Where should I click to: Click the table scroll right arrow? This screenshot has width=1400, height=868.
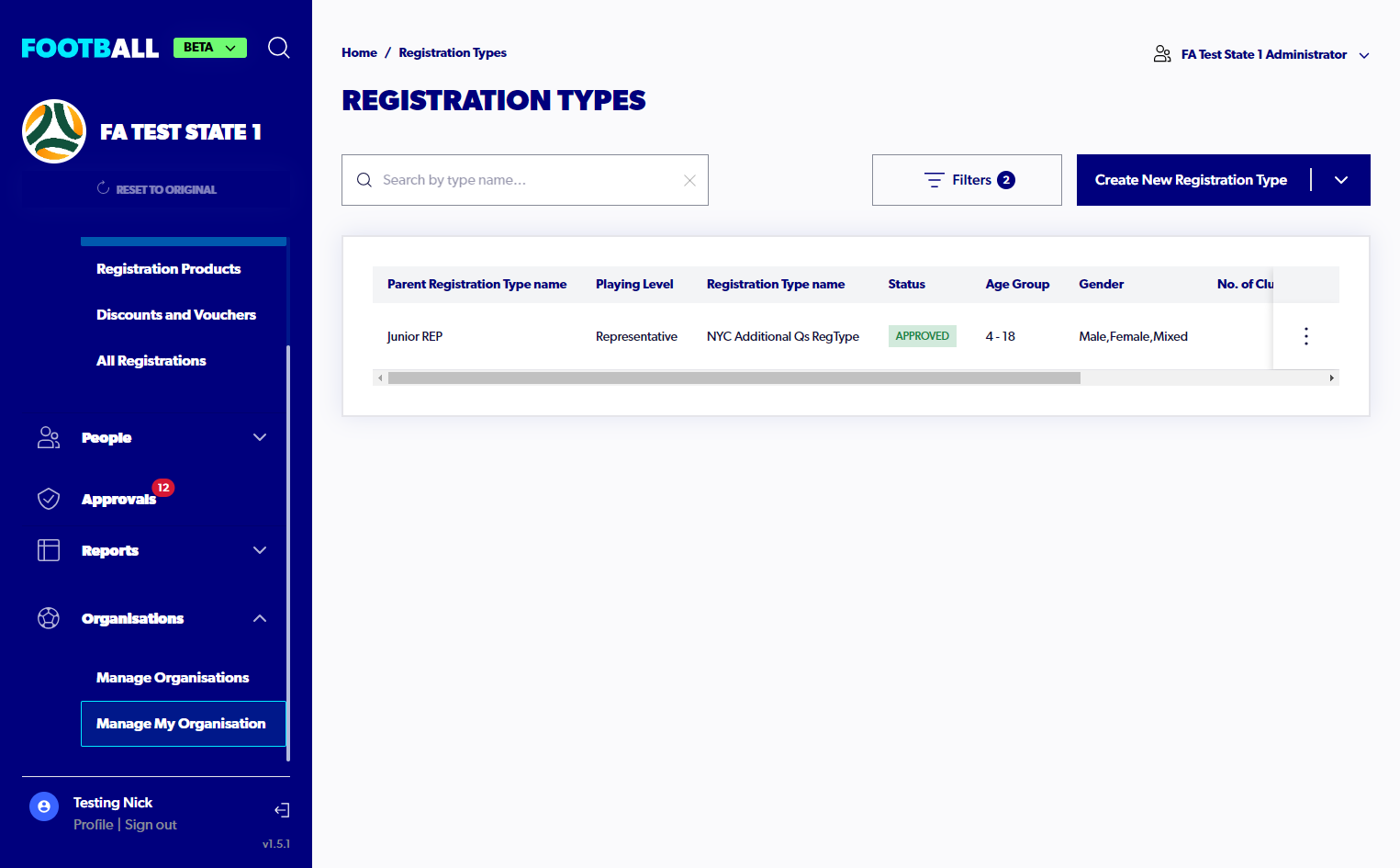pos(1332,378)
